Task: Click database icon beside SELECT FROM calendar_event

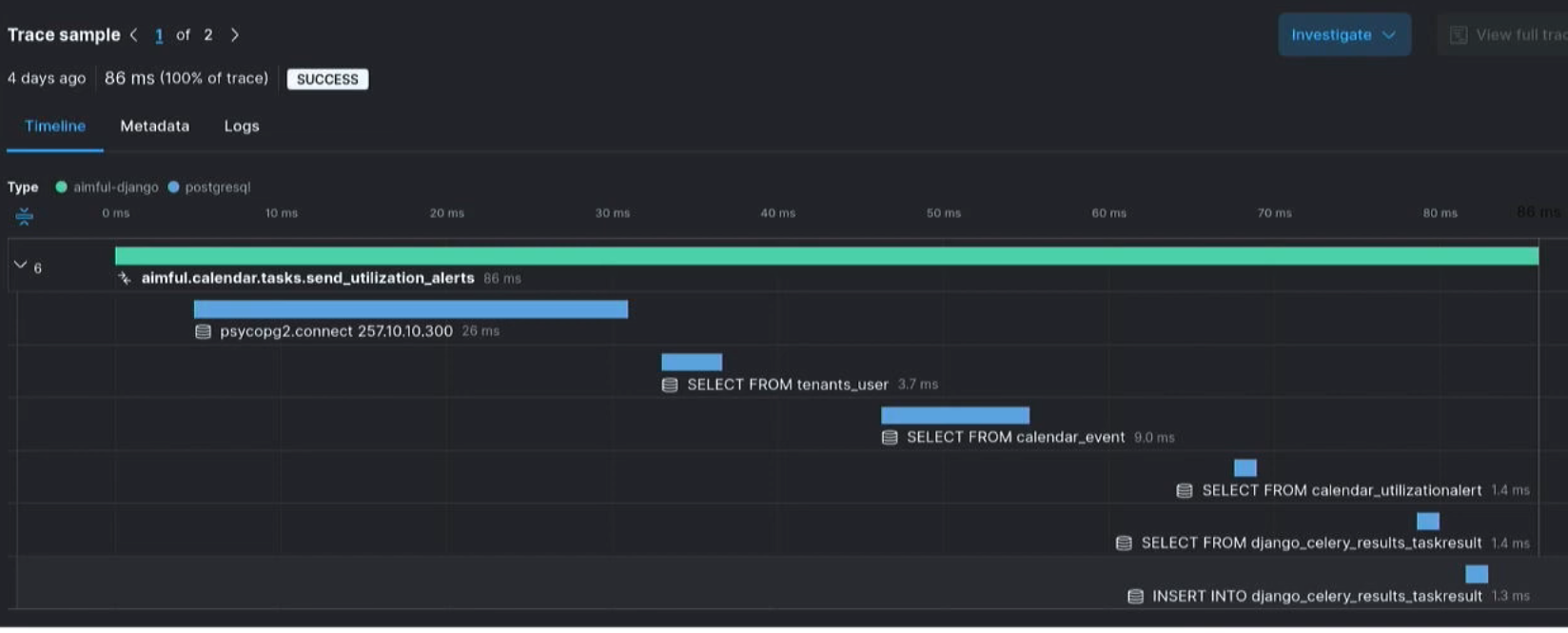Action: [890, 438]
